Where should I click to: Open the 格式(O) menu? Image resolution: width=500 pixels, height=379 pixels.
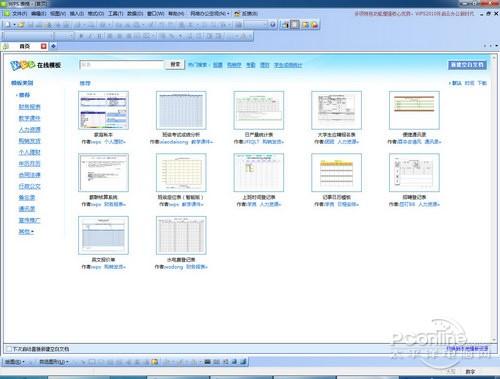point(96,14)
